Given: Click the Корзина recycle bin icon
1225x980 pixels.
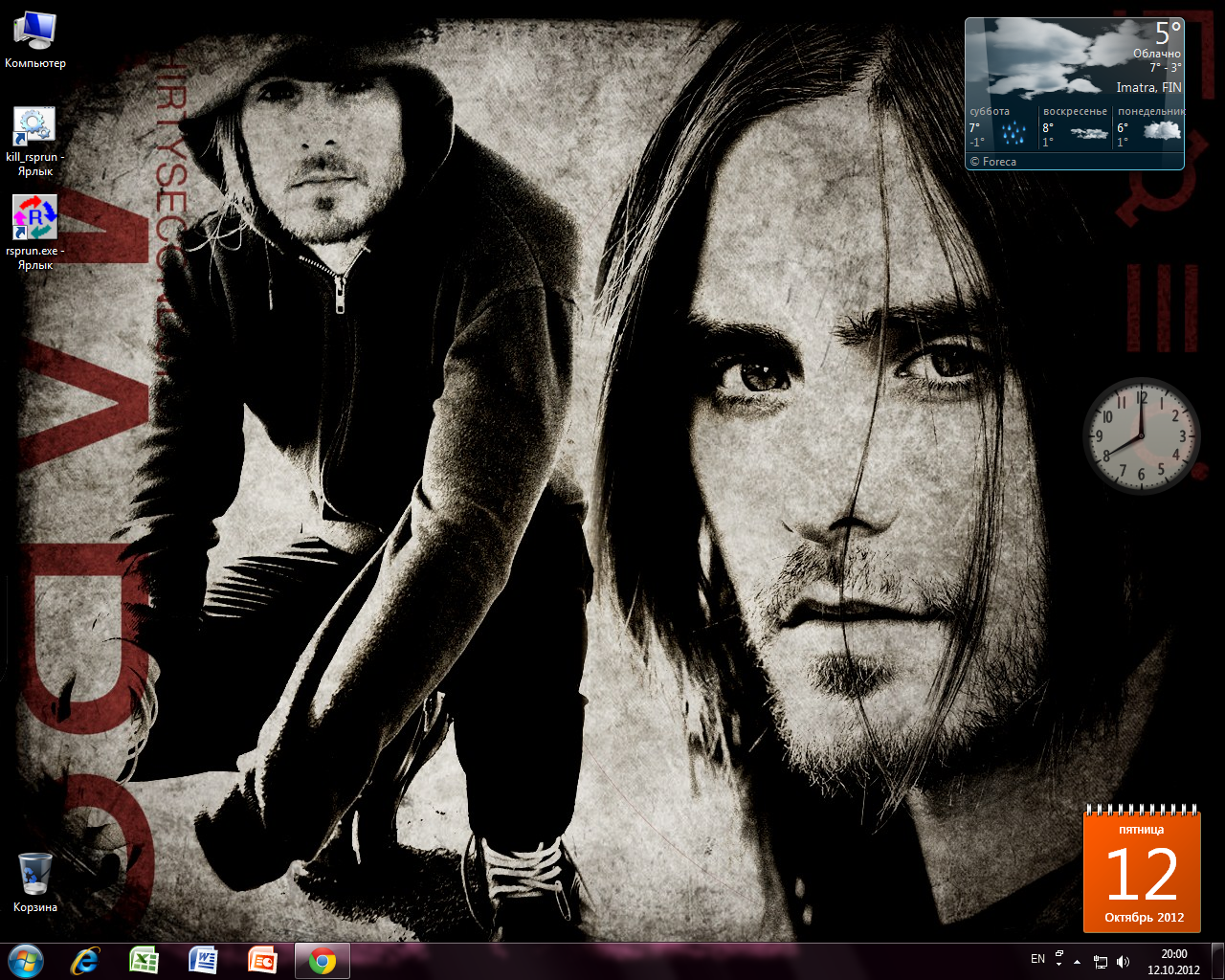Looking at the screenshot, I should click(35, 873).
